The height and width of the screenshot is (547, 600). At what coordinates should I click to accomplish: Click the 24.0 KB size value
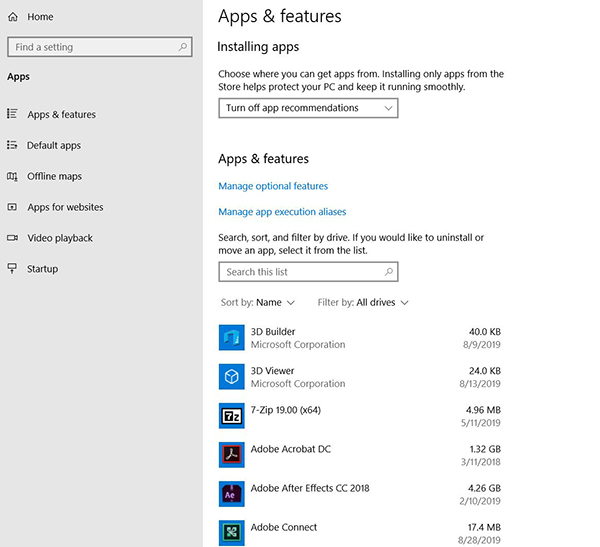coord(485,371)
